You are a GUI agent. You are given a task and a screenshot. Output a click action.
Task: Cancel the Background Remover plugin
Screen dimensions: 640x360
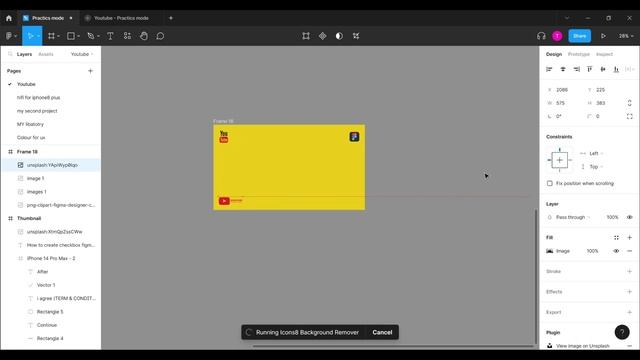[x=382, y=332]
